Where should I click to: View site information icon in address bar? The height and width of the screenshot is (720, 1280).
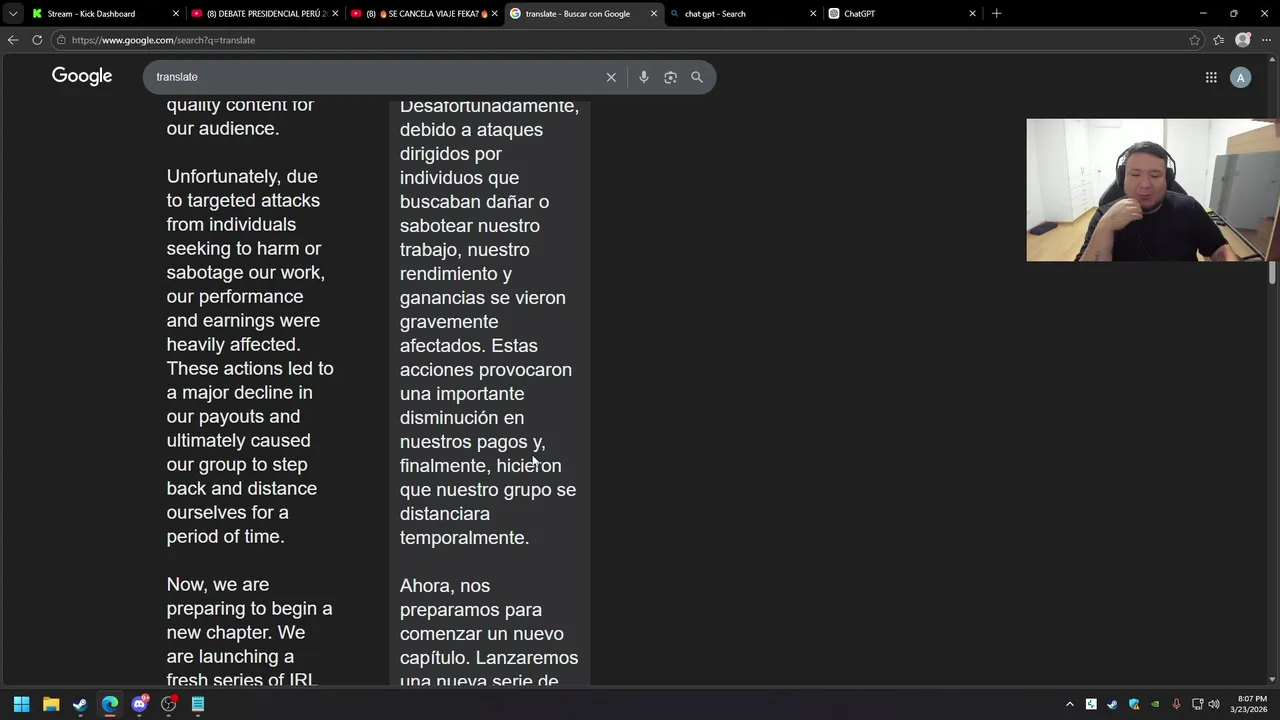(62, 40)
